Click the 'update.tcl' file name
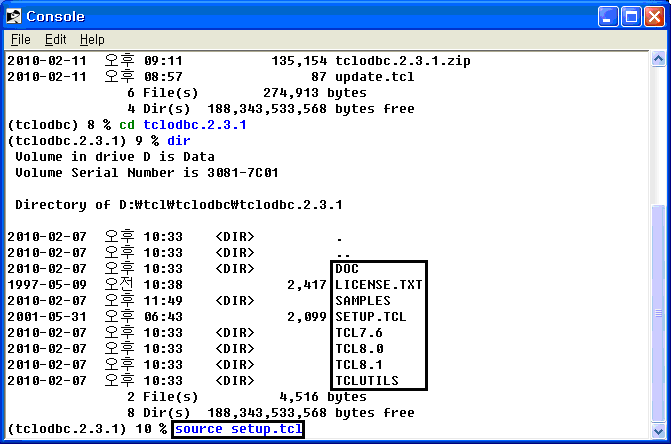671x444 pixels. pyautogui.click(x=374, y=77)
